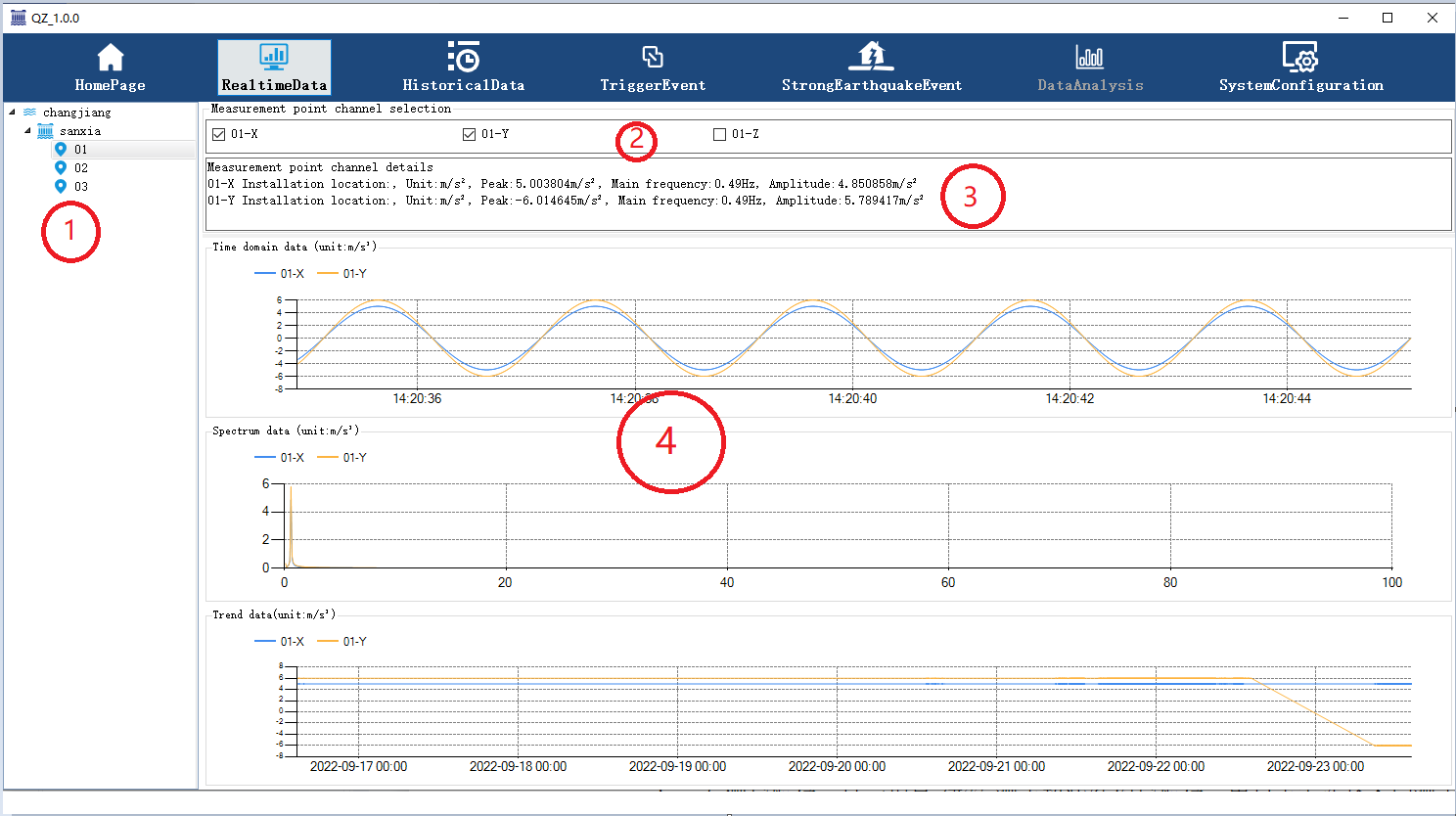
Task: Select the sanxia tree label
Action: [x=80, y=131]
